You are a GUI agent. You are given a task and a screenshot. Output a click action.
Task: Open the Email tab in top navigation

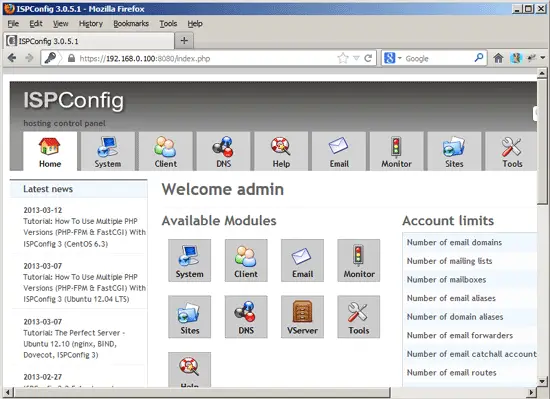click(339, 151)
